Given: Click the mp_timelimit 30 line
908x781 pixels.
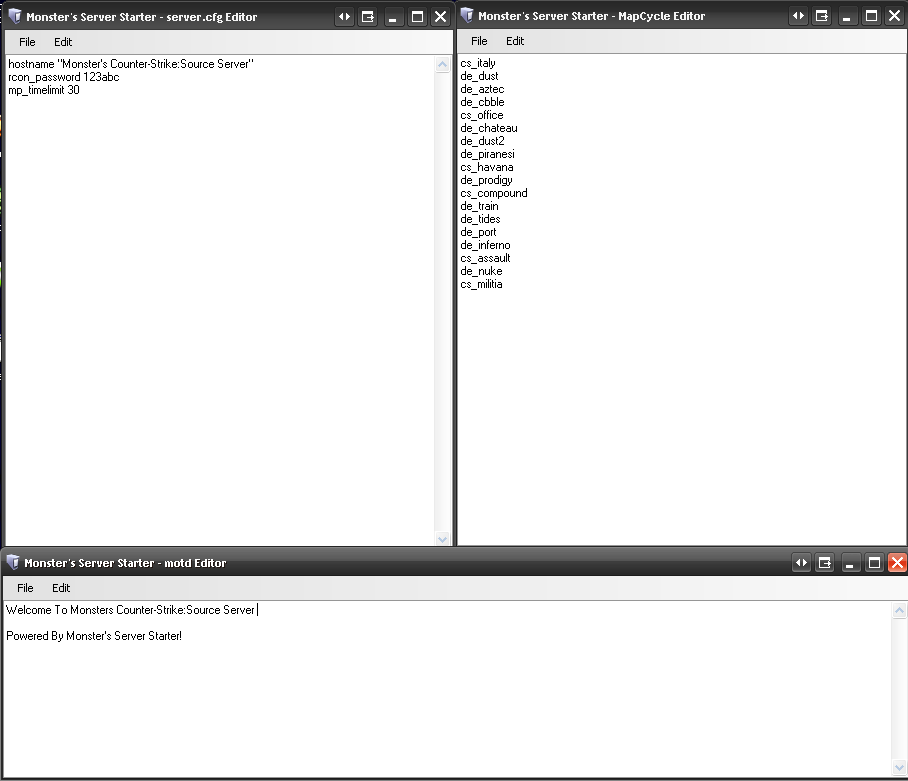Looking at the screenshot, I should tap(44, 90).
